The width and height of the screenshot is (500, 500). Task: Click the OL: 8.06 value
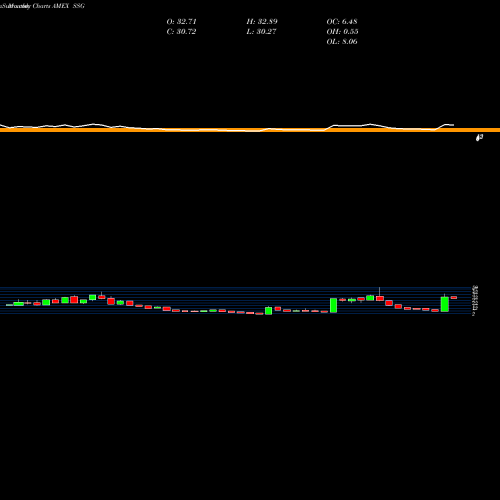[342, 42]
